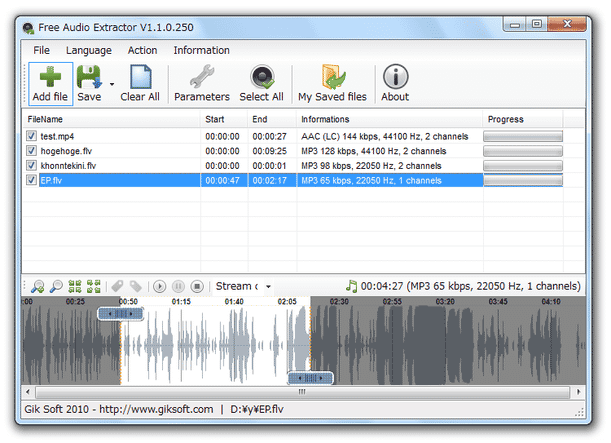Open the Stream dropdown
611x443 pixels.
tap(268, 287)
